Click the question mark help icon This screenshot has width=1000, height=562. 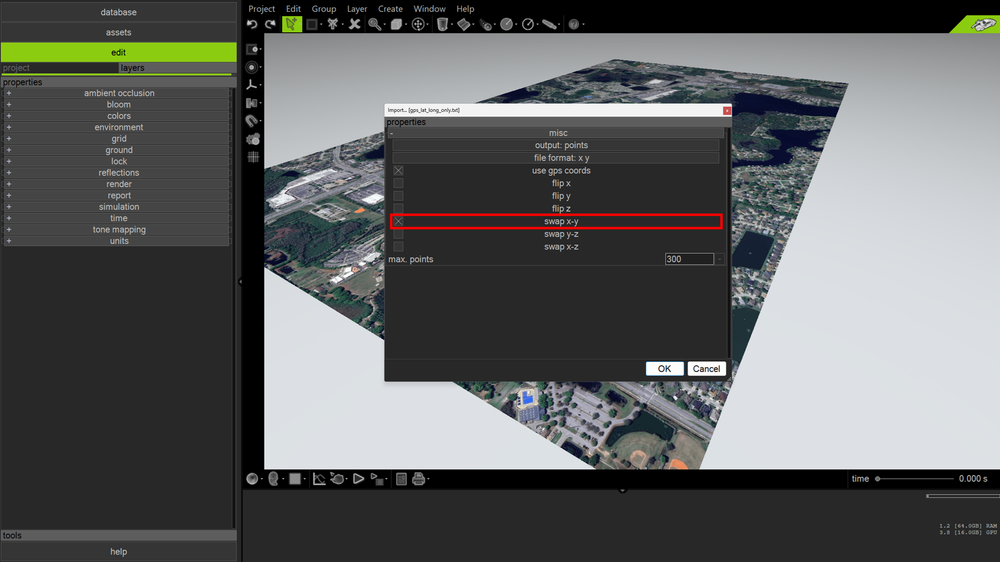pyautogui.click(x=574, y=24)
